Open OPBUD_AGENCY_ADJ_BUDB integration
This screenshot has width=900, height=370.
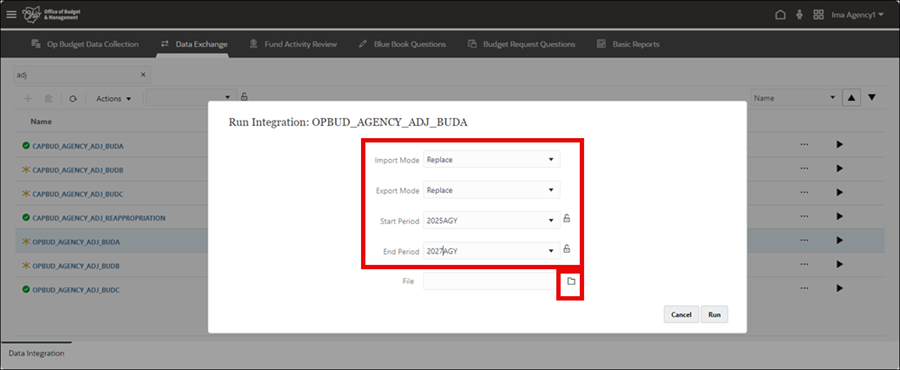(76, 266)
